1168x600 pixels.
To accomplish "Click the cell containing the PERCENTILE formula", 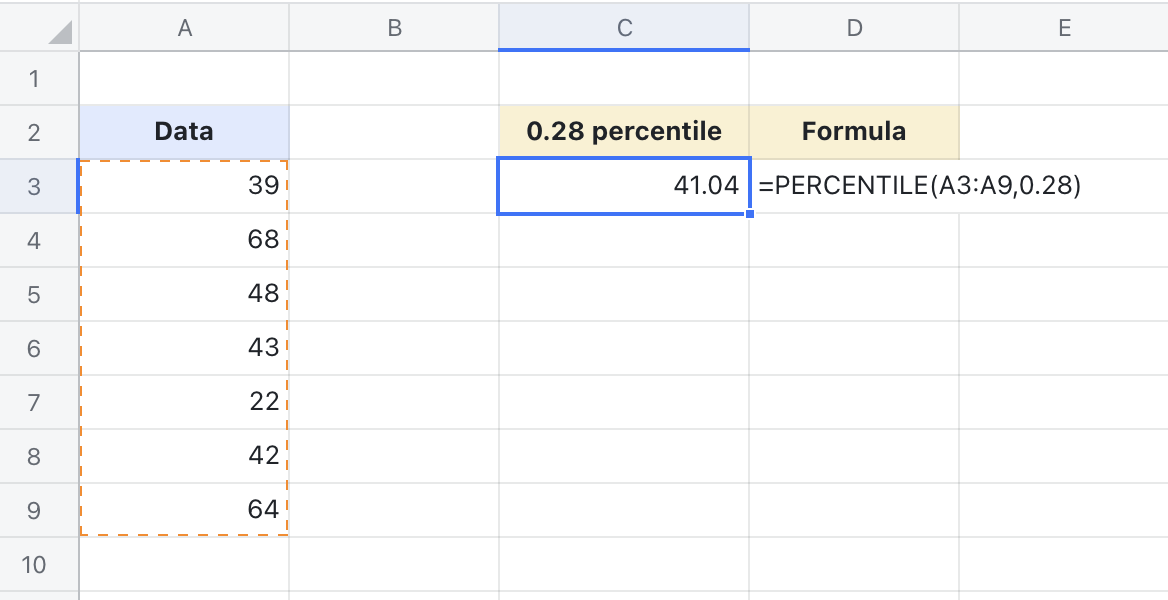I will click(855, 185).
